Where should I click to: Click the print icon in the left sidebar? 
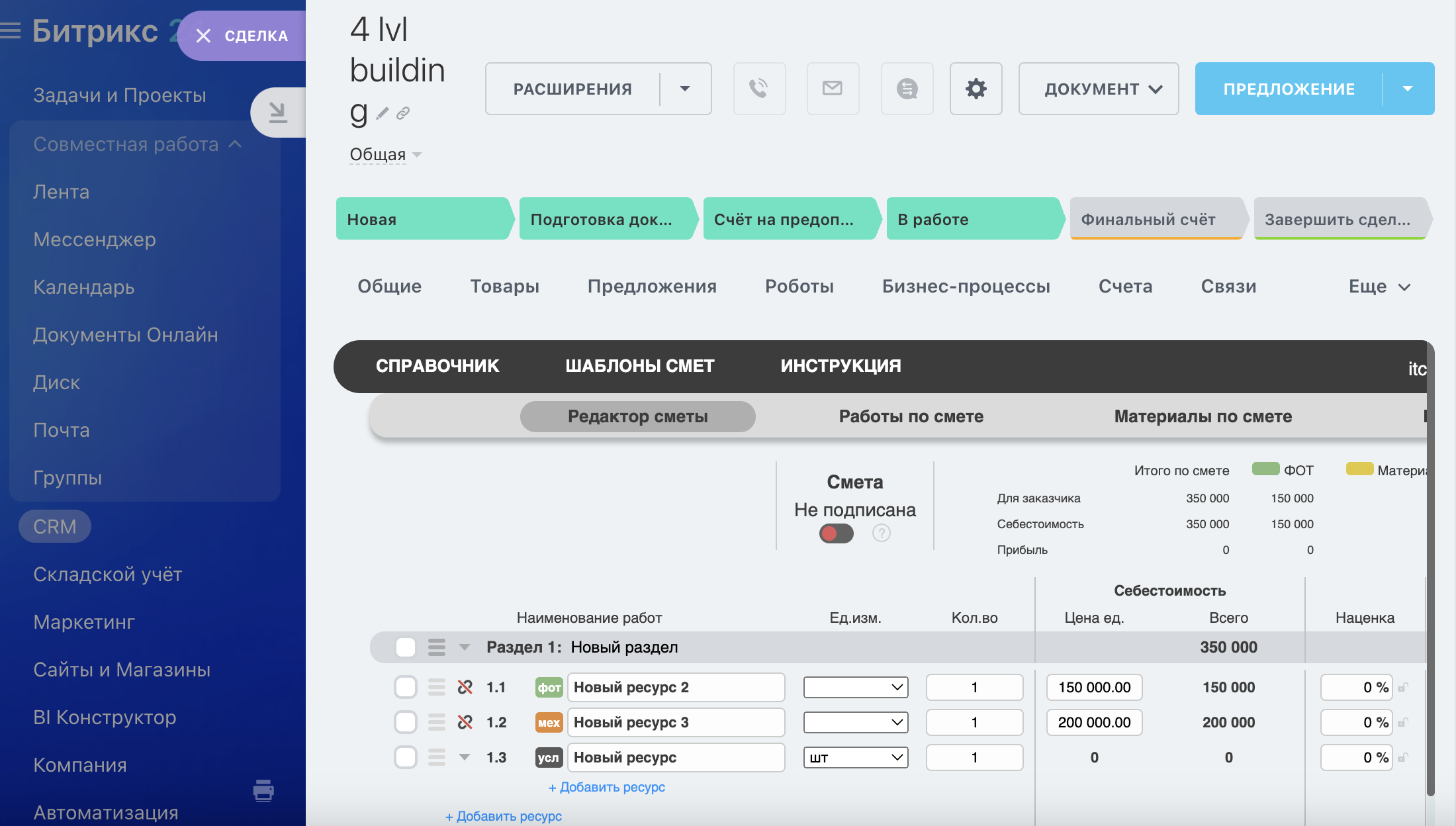(264, 792)
